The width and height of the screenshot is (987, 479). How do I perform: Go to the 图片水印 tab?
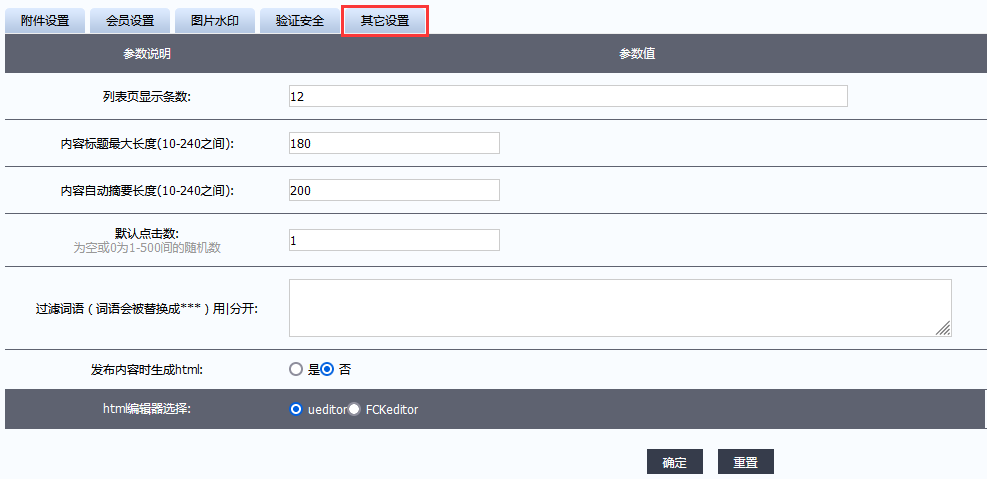[x=215, y=20]
